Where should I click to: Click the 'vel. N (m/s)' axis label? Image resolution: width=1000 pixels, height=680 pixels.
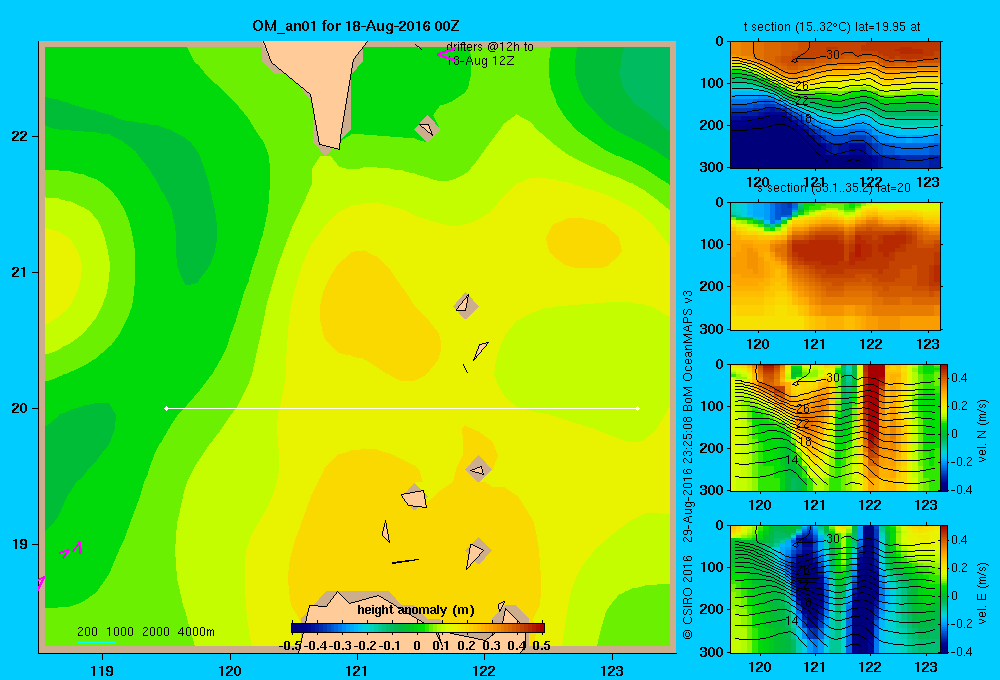click(x=982, y=431)
